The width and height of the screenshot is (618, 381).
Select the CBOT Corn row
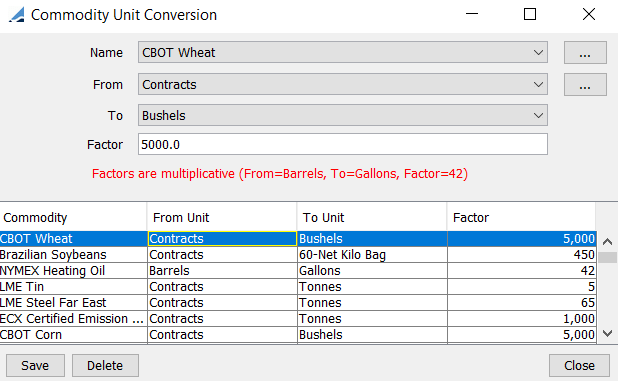[298, 335]
